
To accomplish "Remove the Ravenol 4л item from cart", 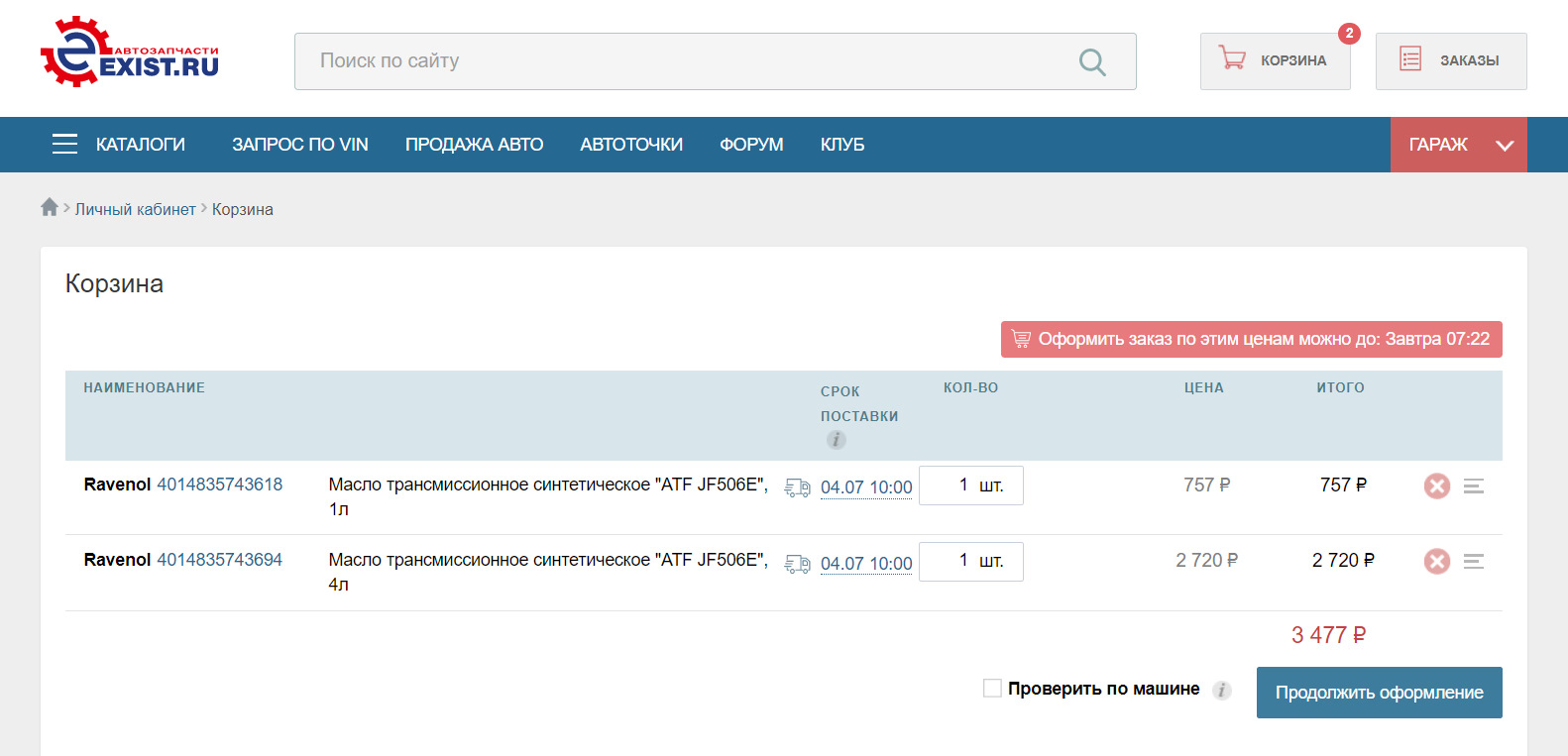I will tap(1436, 562).
